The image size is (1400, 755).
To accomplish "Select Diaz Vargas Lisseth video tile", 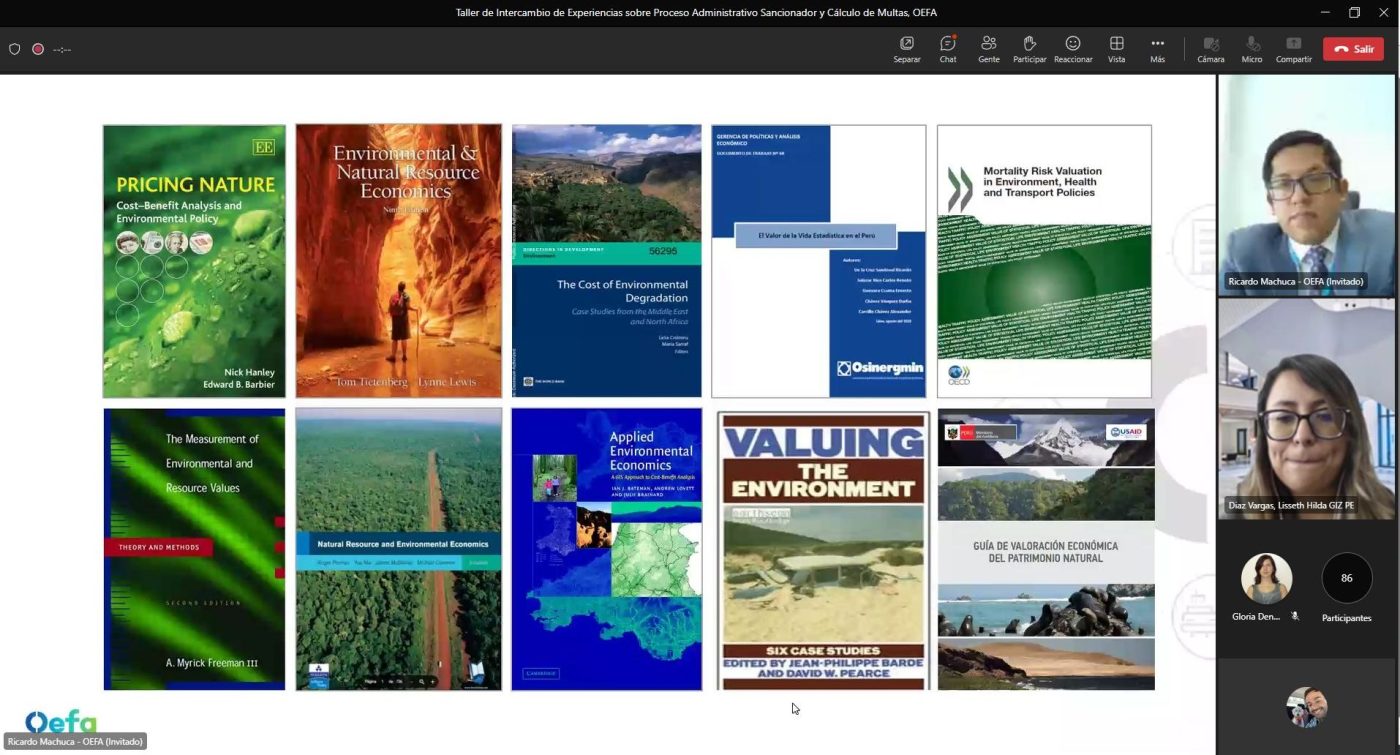I will coord(1306,408).
